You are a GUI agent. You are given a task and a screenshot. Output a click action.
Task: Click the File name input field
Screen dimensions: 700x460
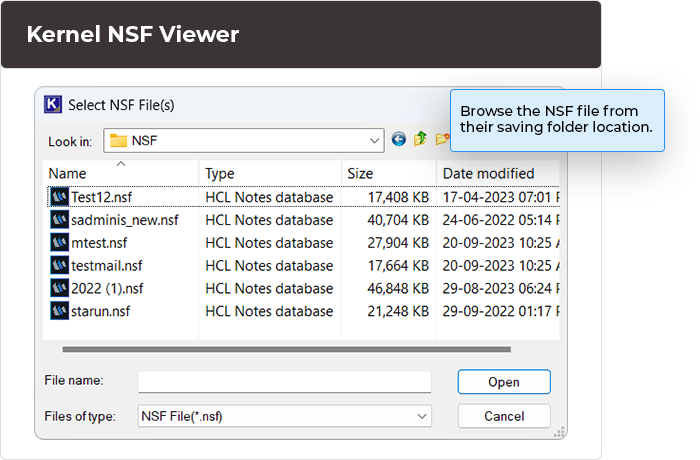click(x=284, y=382)
